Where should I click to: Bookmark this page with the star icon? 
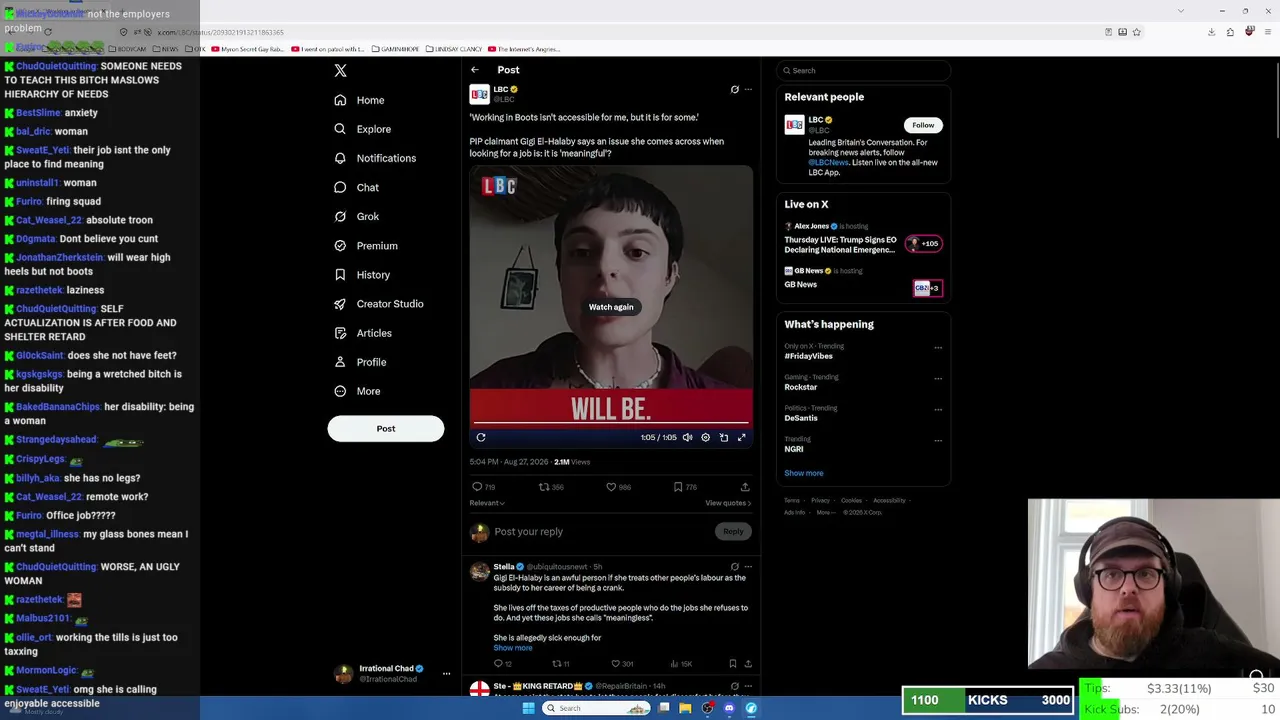coord(1137,32)
